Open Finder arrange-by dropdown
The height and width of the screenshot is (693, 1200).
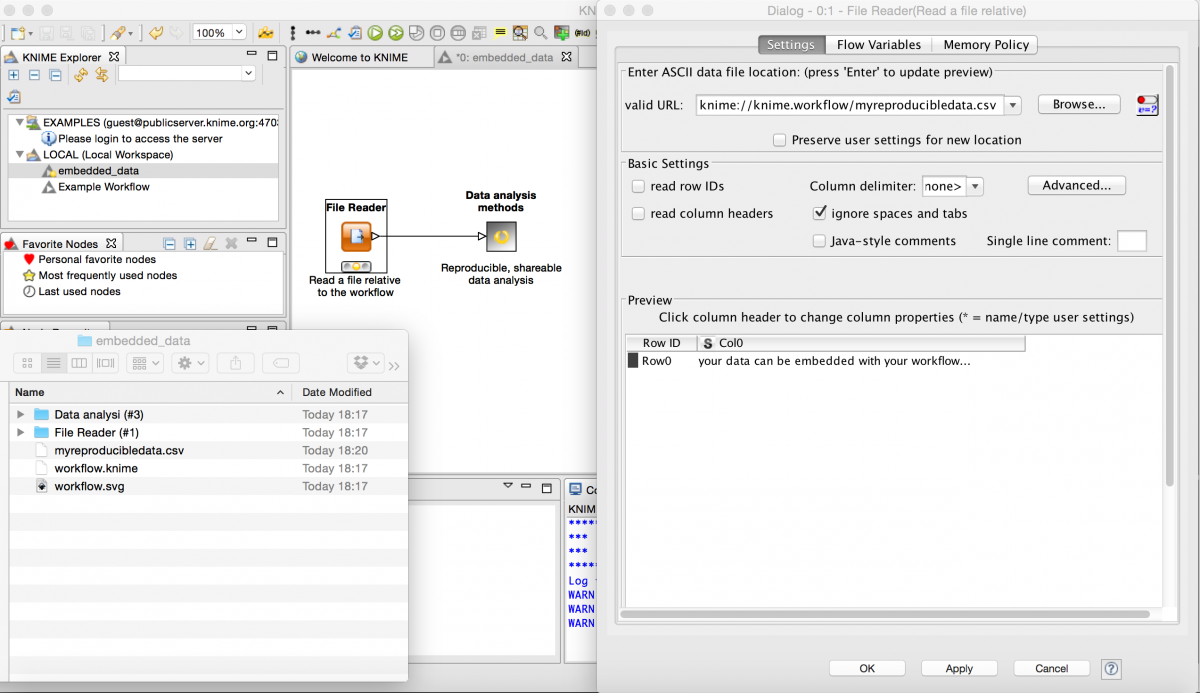pyautogui.click(x=146, y=363)
